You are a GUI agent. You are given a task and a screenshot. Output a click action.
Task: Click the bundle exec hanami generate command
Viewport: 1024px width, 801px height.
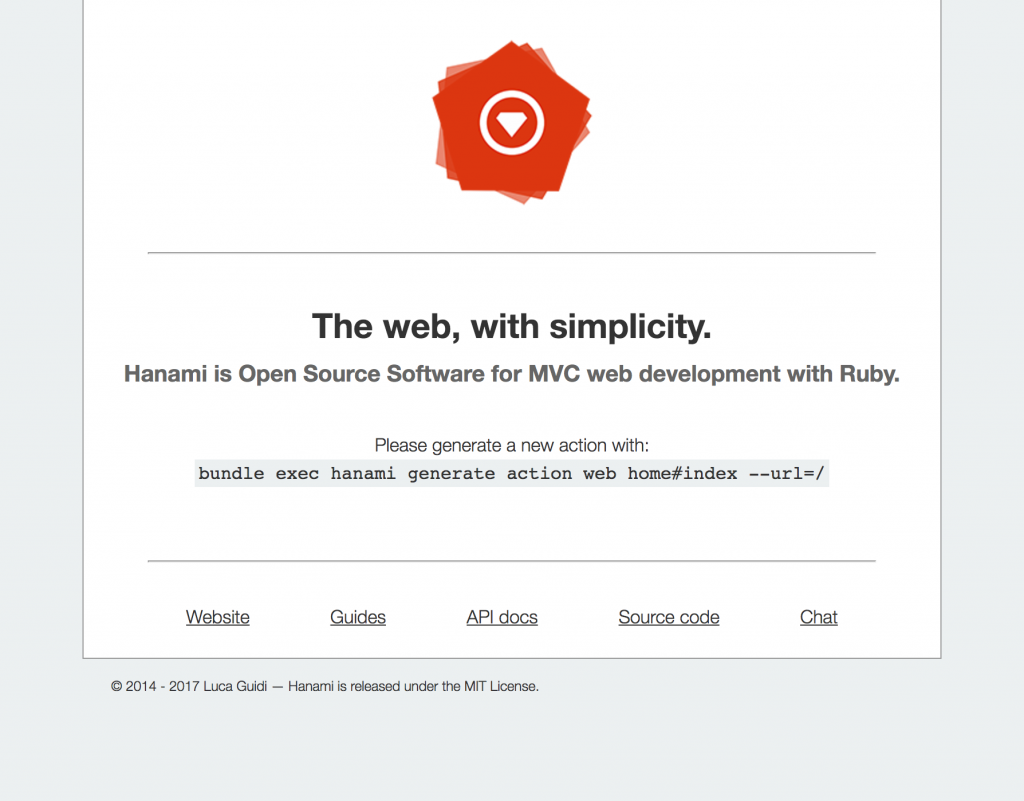coord(512,473)
